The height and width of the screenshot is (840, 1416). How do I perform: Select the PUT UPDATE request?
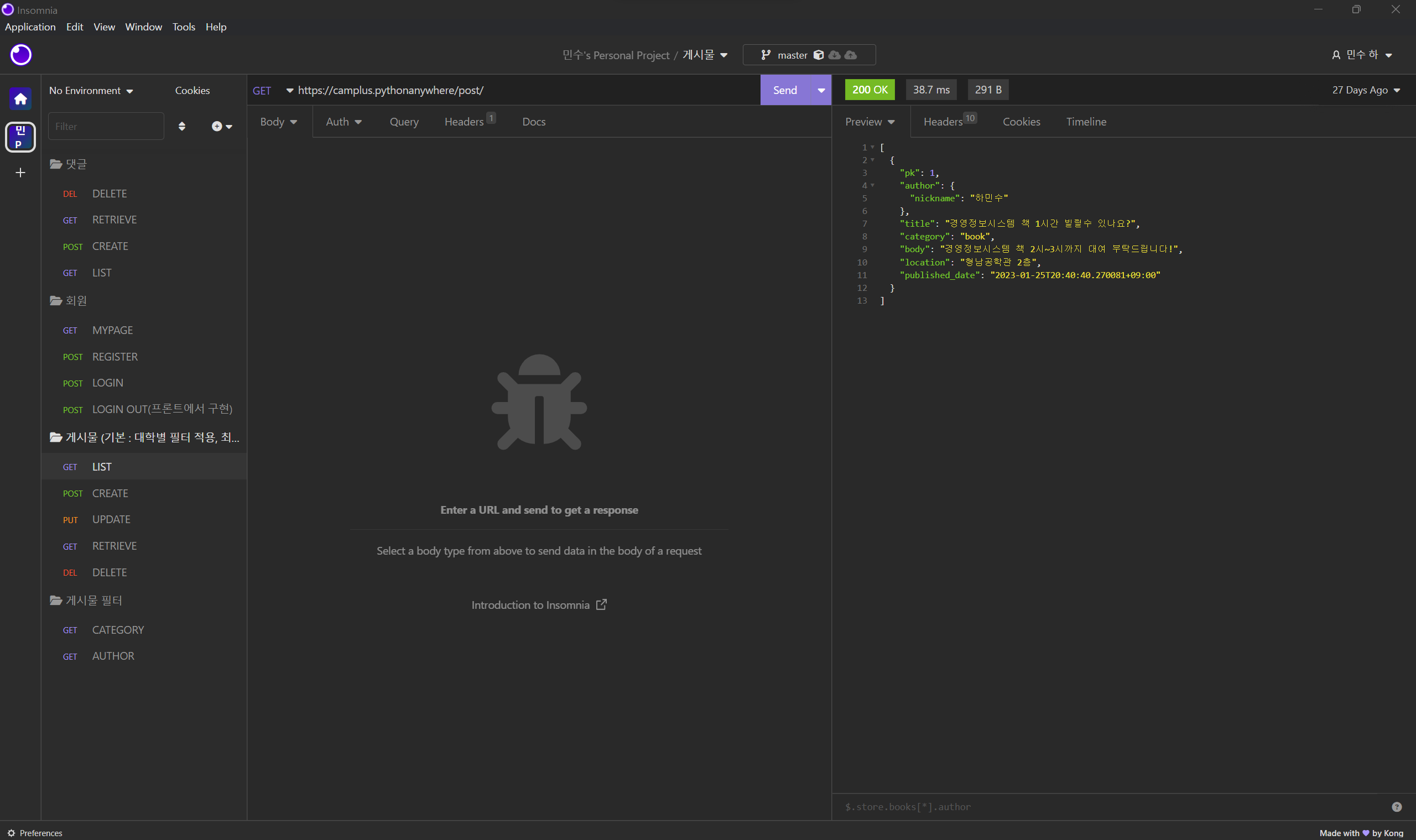[x=144, y=519]
